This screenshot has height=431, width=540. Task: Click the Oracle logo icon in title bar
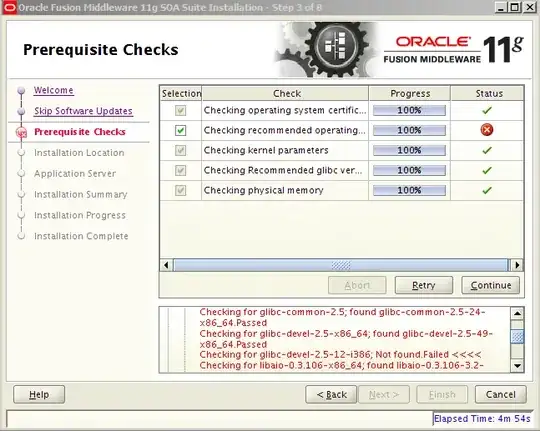(9, 8)
